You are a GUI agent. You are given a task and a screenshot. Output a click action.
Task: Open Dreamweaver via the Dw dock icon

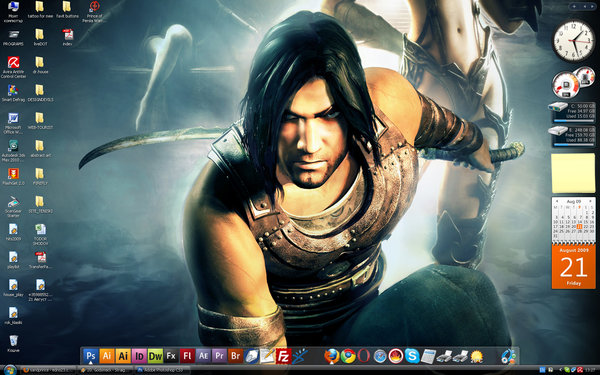pos(155,356)
